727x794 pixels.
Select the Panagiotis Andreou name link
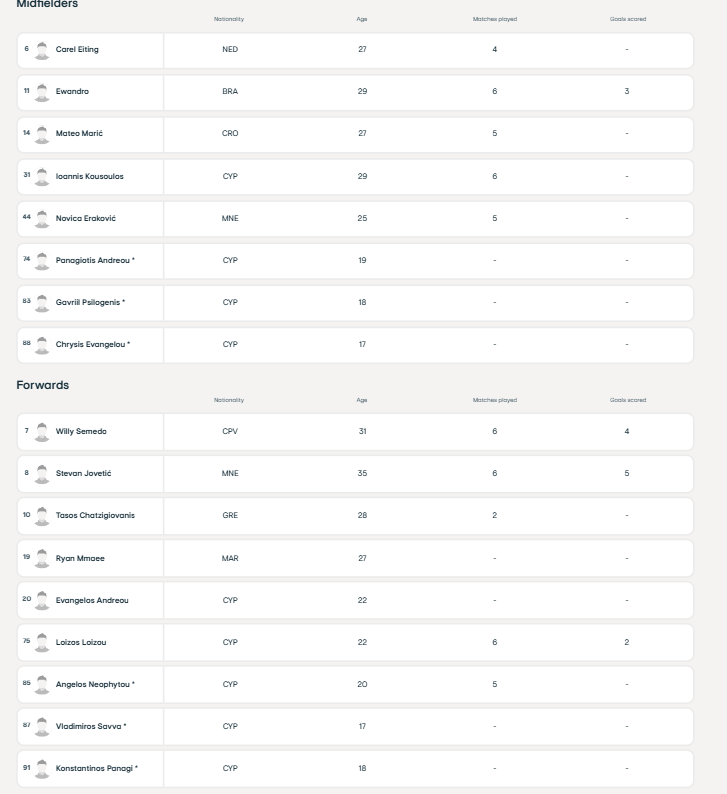95,261
